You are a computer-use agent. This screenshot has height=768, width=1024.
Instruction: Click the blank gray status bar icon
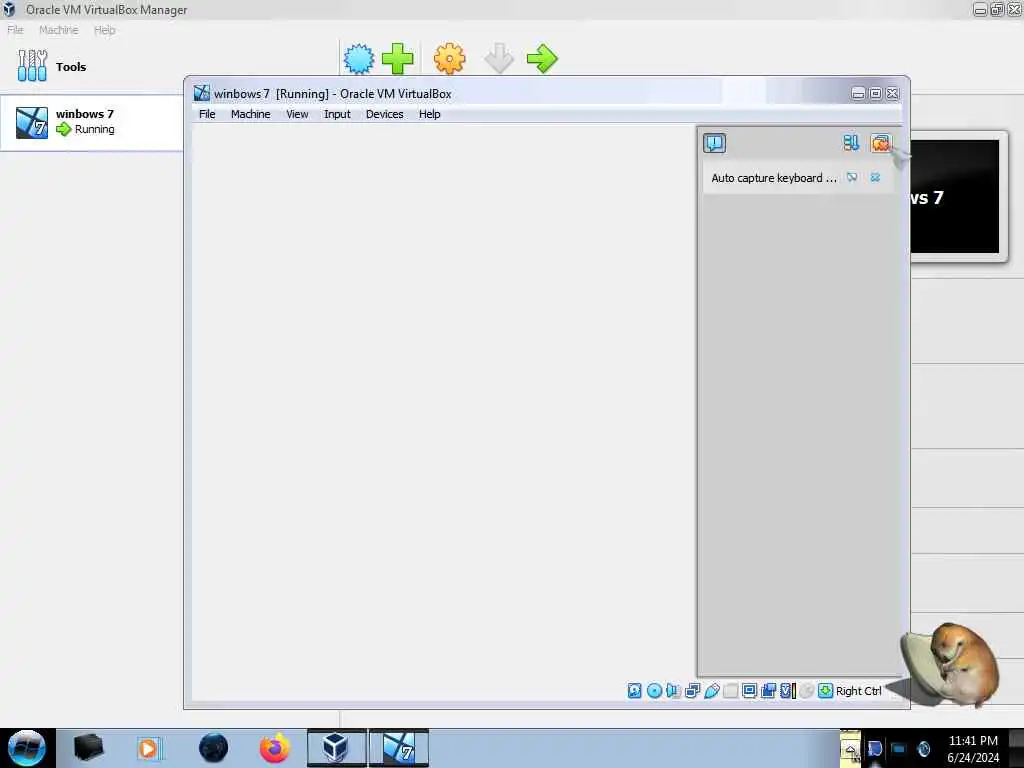coord(731,691)
